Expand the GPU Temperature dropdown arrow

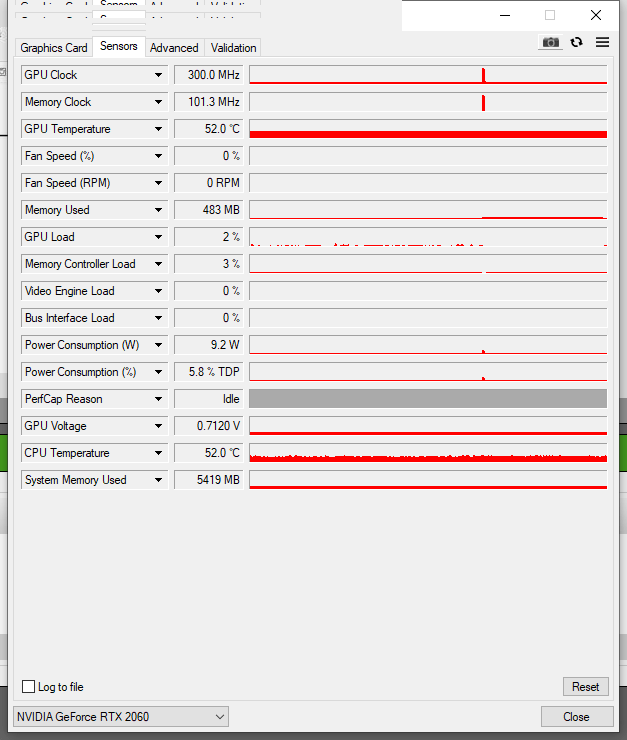click(x=158, y=129)
